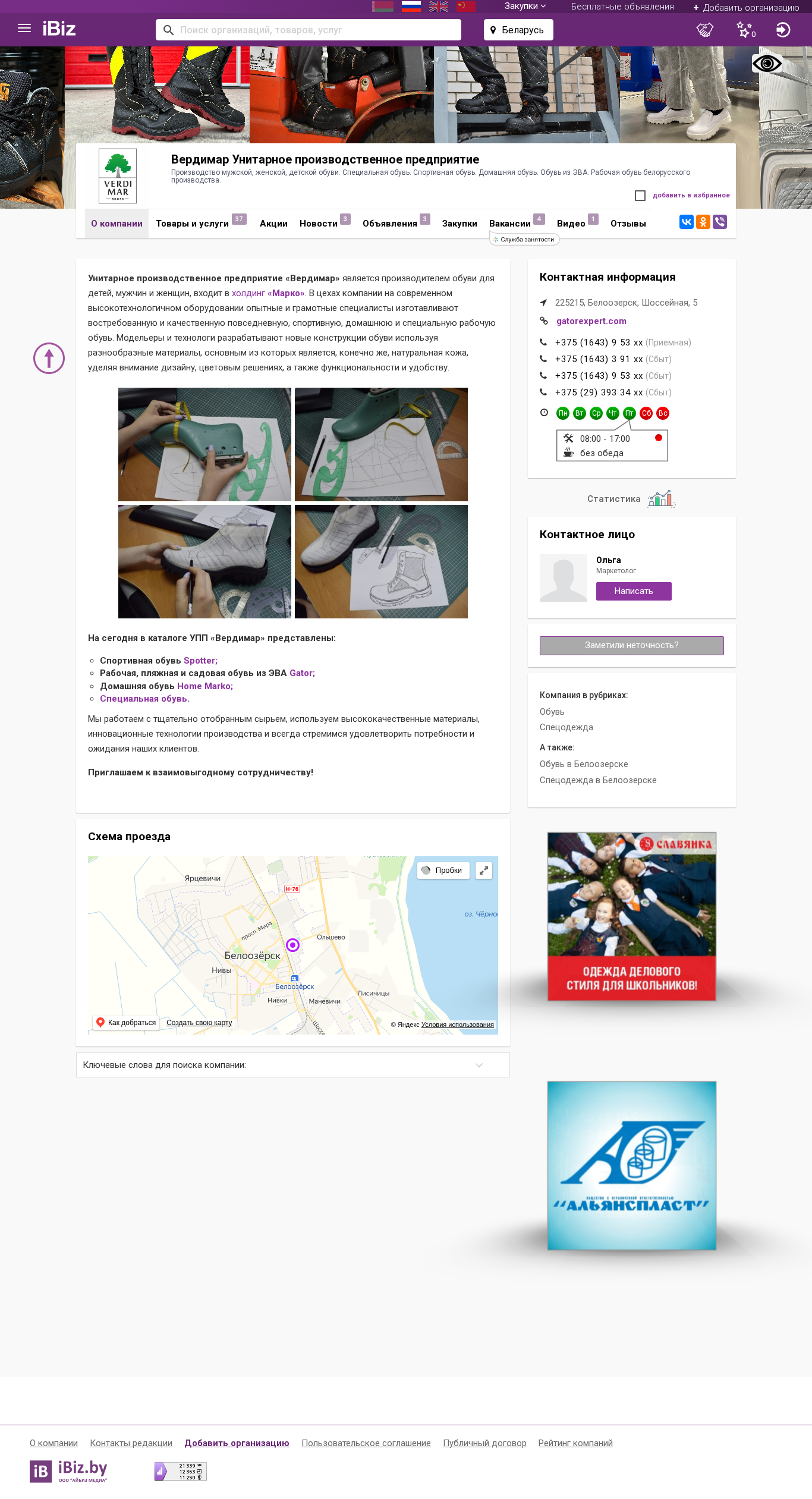The height and width of the screenshot is (1499, 812).
Task: Expand 'Ключевые слова для поиска компании' section
Action: coord(293,1065)
